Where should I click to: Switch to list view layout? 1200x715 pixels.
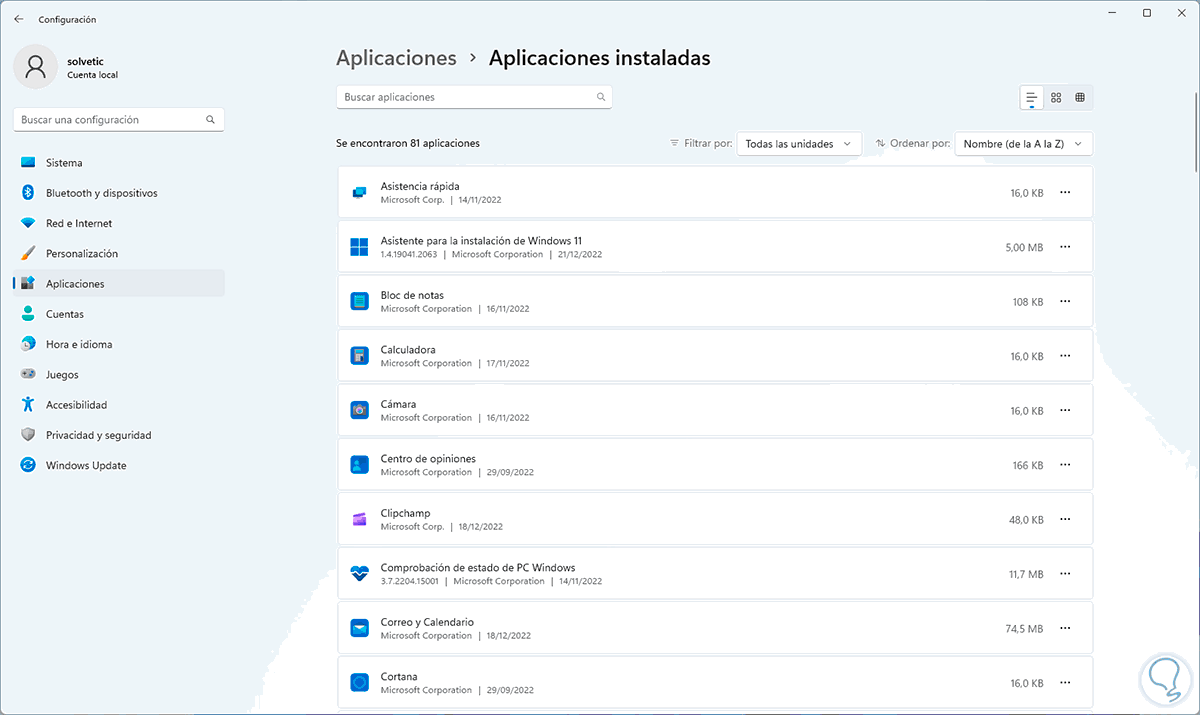[1031, 97]
